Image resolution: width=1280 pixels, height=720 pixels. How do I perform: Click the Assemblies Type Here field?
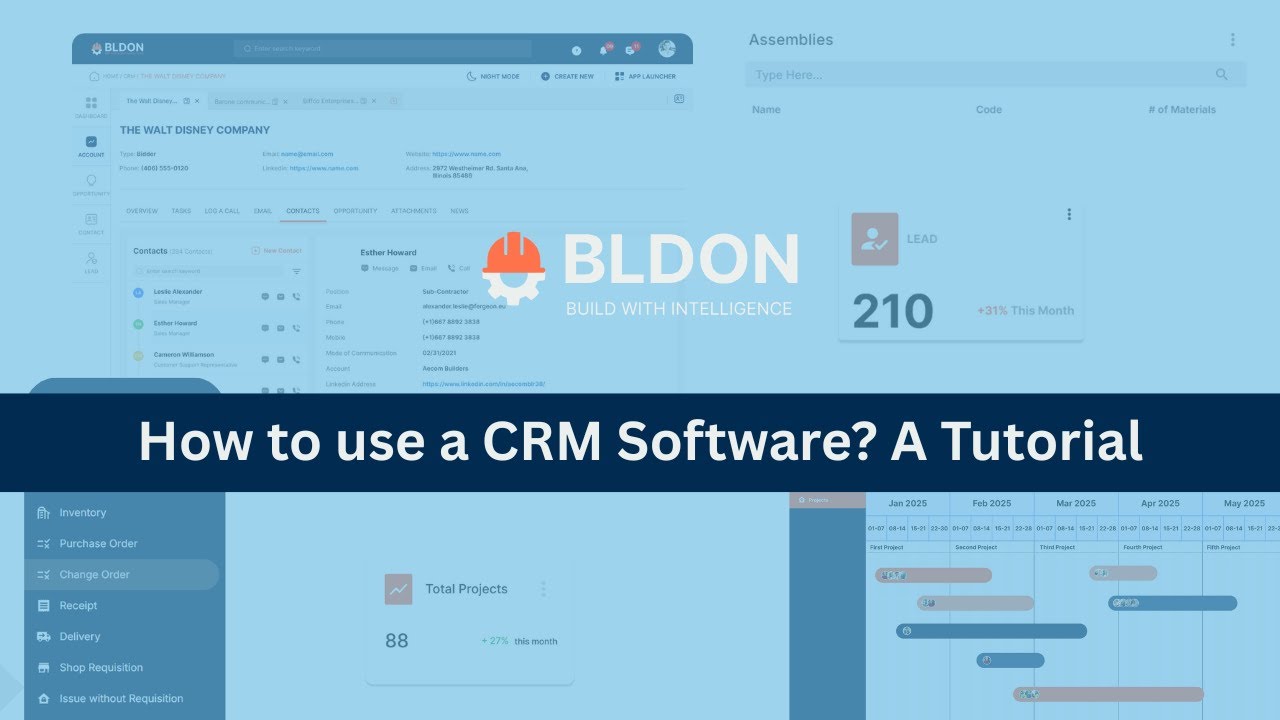coord(995,75)
